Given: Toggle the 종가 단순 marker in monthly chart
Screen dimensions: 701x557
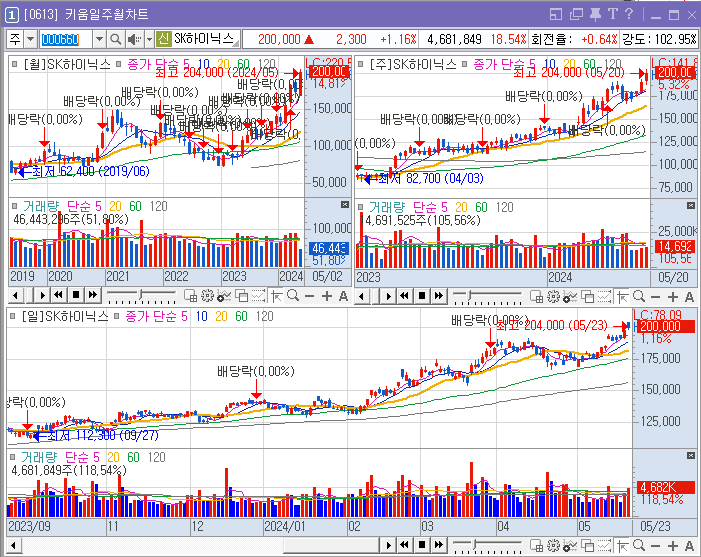Looking at the screenshot, I should [x=118, y=64].
